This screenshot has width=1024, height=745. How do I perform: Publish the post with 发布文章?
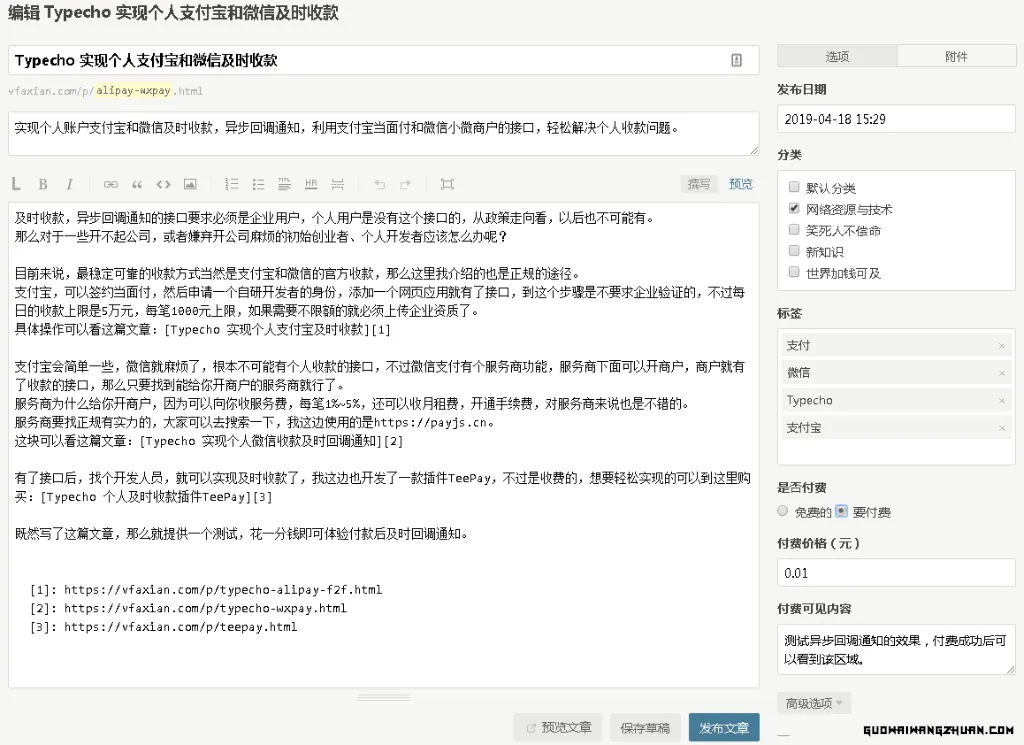pyautogui.click(x=724, y=727)
